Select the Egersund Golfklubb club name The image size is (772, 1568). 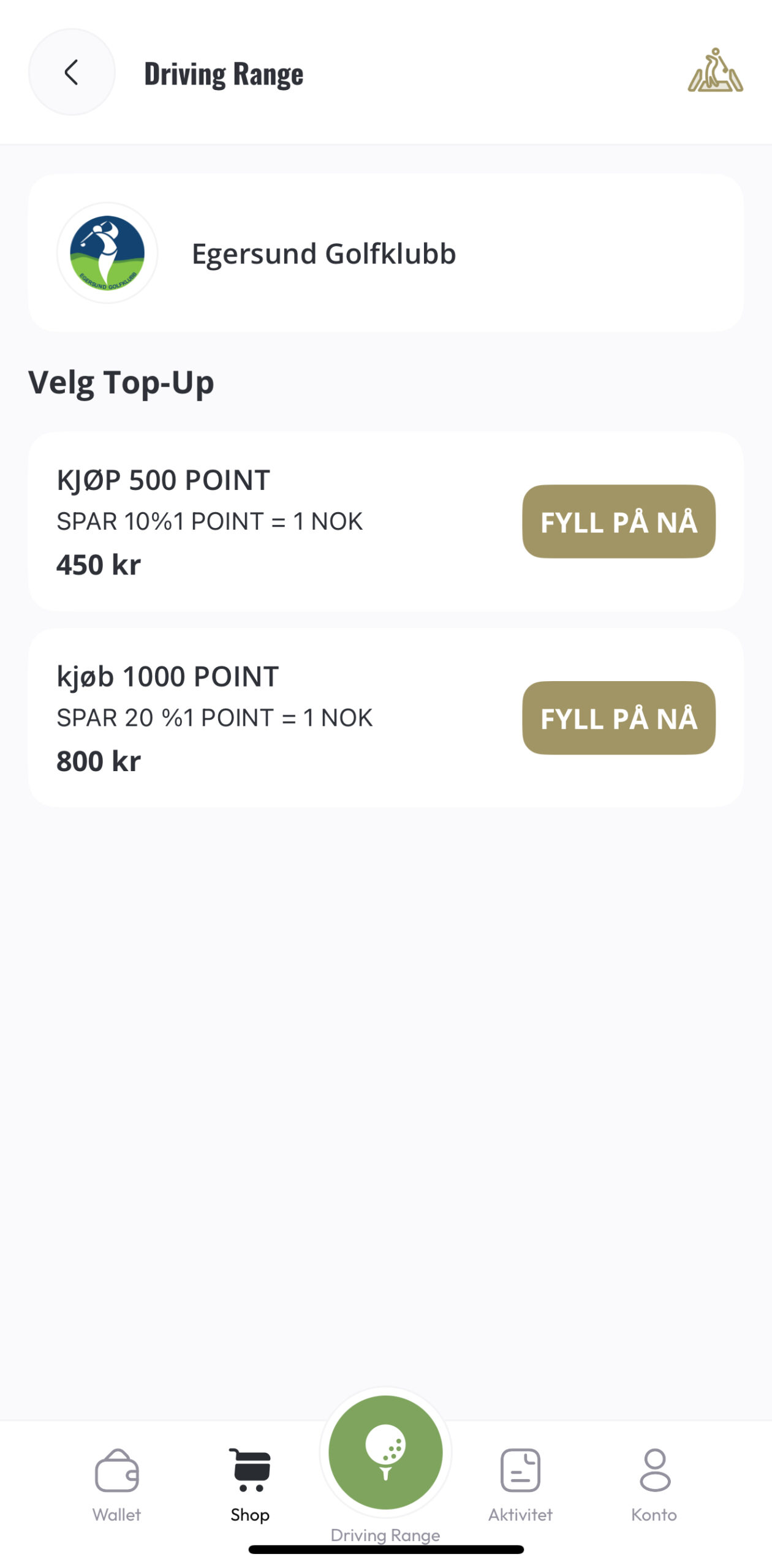(x=324, y=254)
